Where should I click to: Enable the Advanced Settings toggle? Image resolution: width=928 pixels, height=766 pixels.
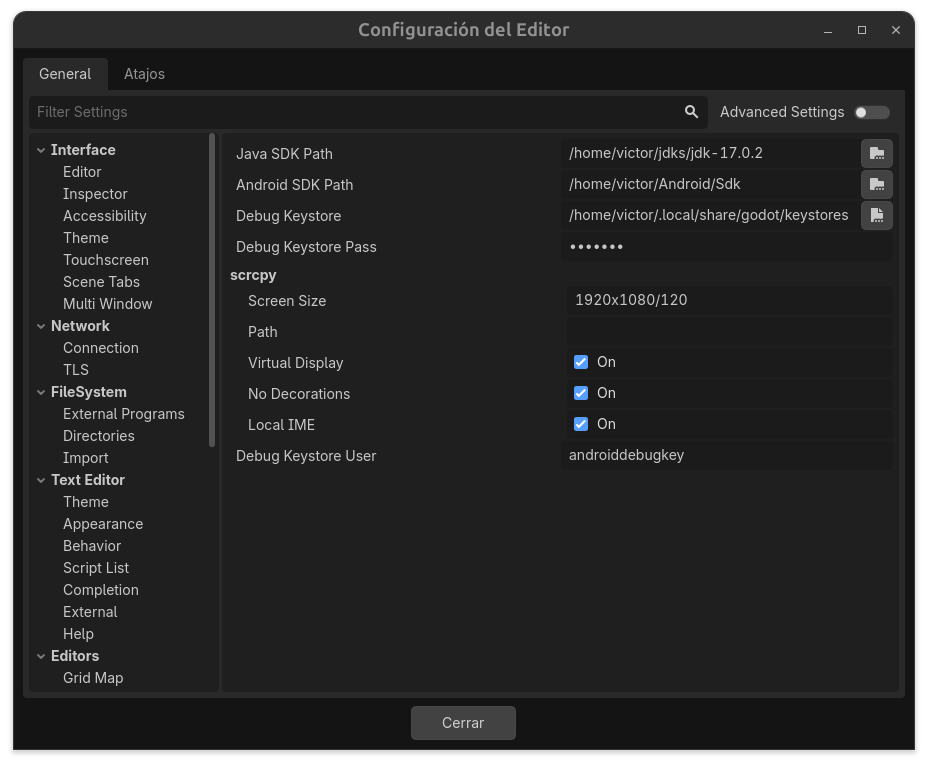870,112
